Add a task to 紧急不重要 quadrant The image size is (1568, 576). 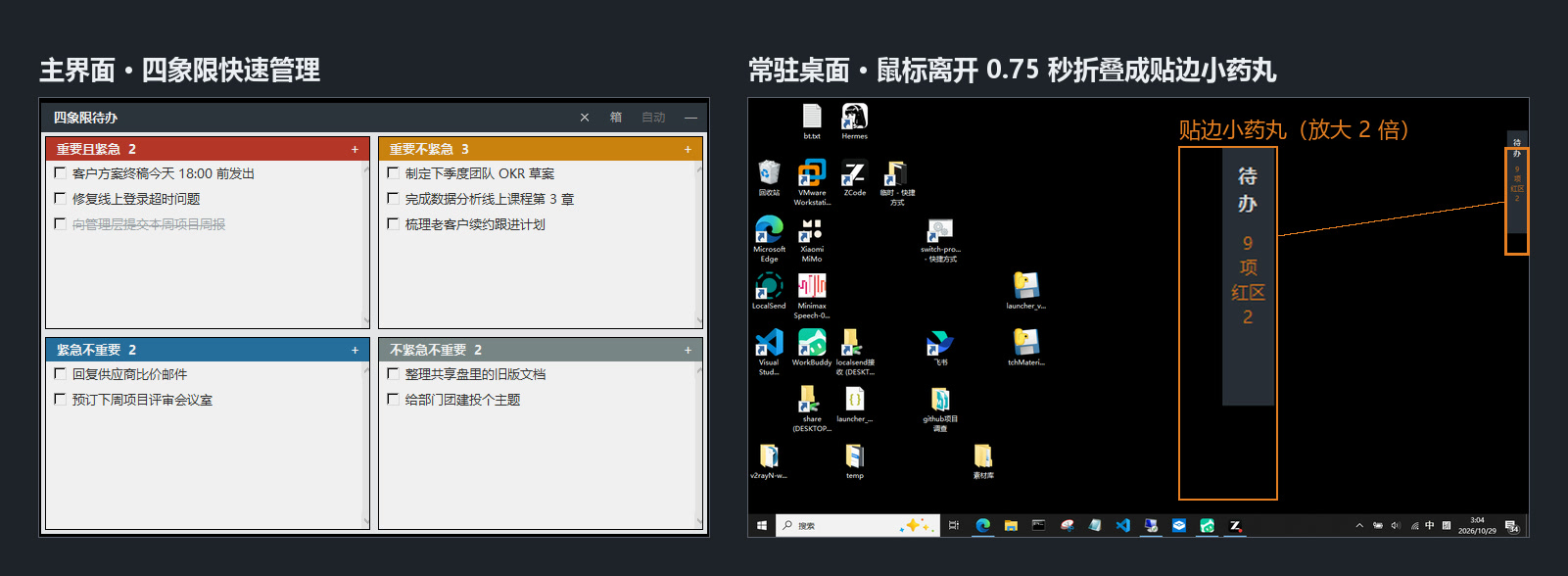coord(355,350)
